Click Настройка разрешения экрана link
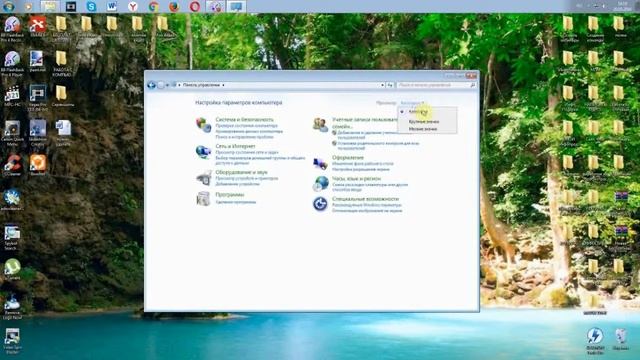Screen dimensions: 640x360 (x=361, y=169)
